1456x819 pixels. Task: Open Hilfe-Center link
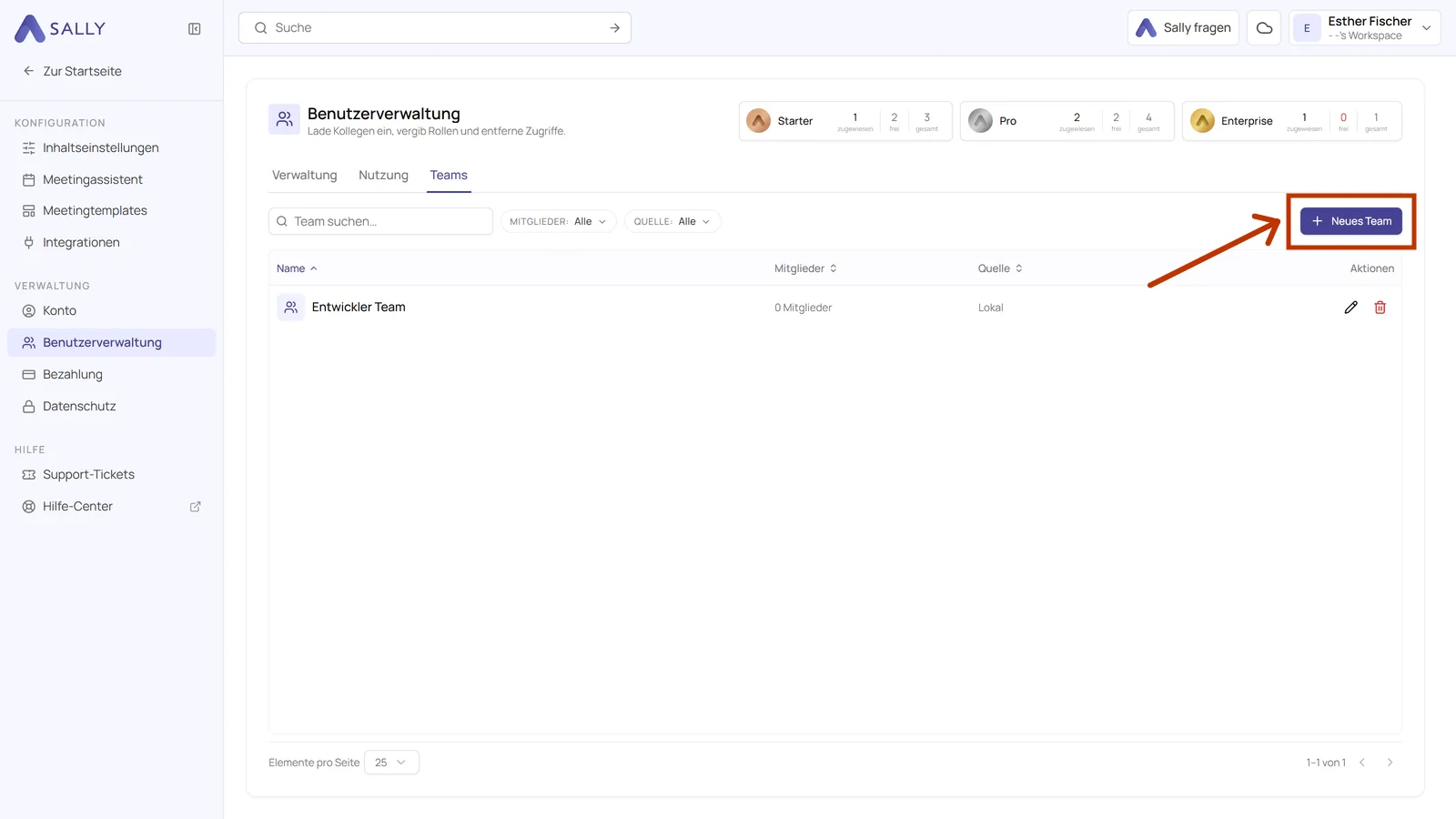click(111, 506)
